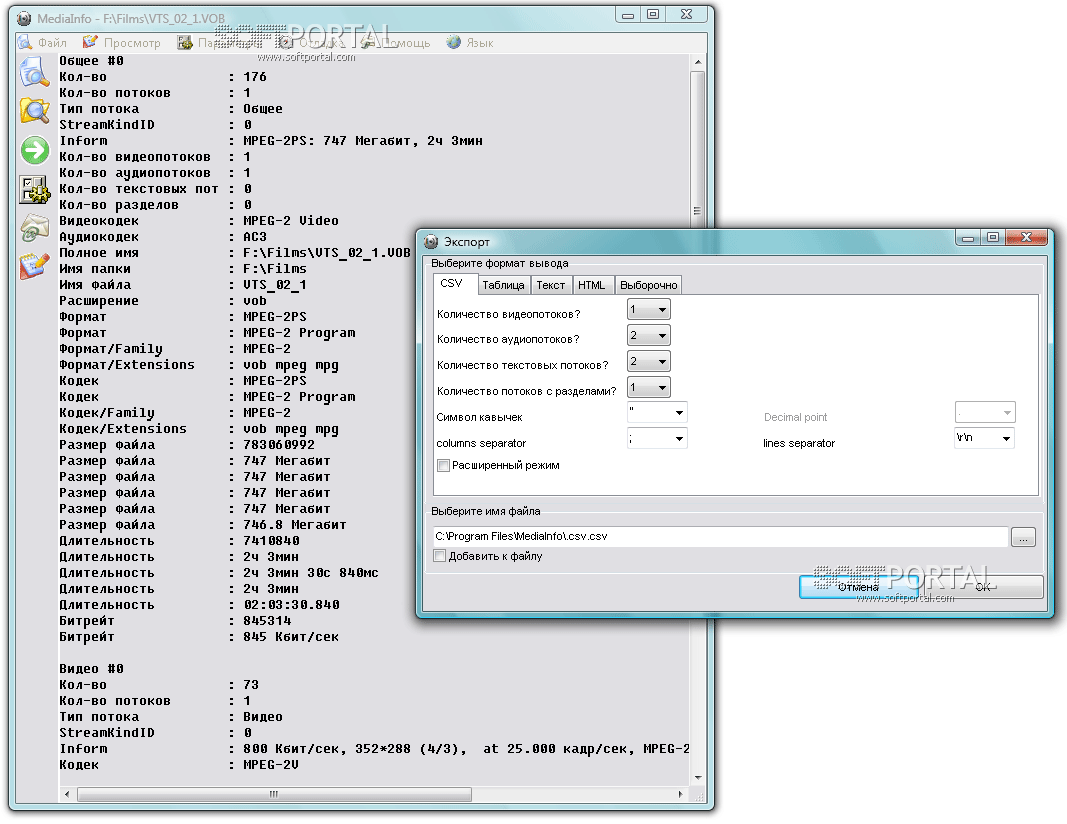This screenshot has width=1067, height=824.
Task: Open the Язык menu
Action: 470,43
